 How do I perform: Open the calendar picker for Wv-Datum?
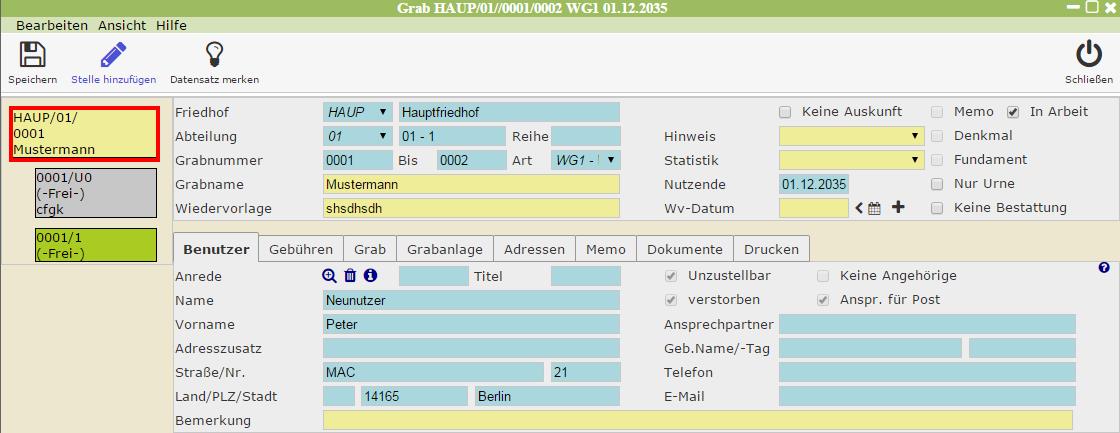click(874, 208)
